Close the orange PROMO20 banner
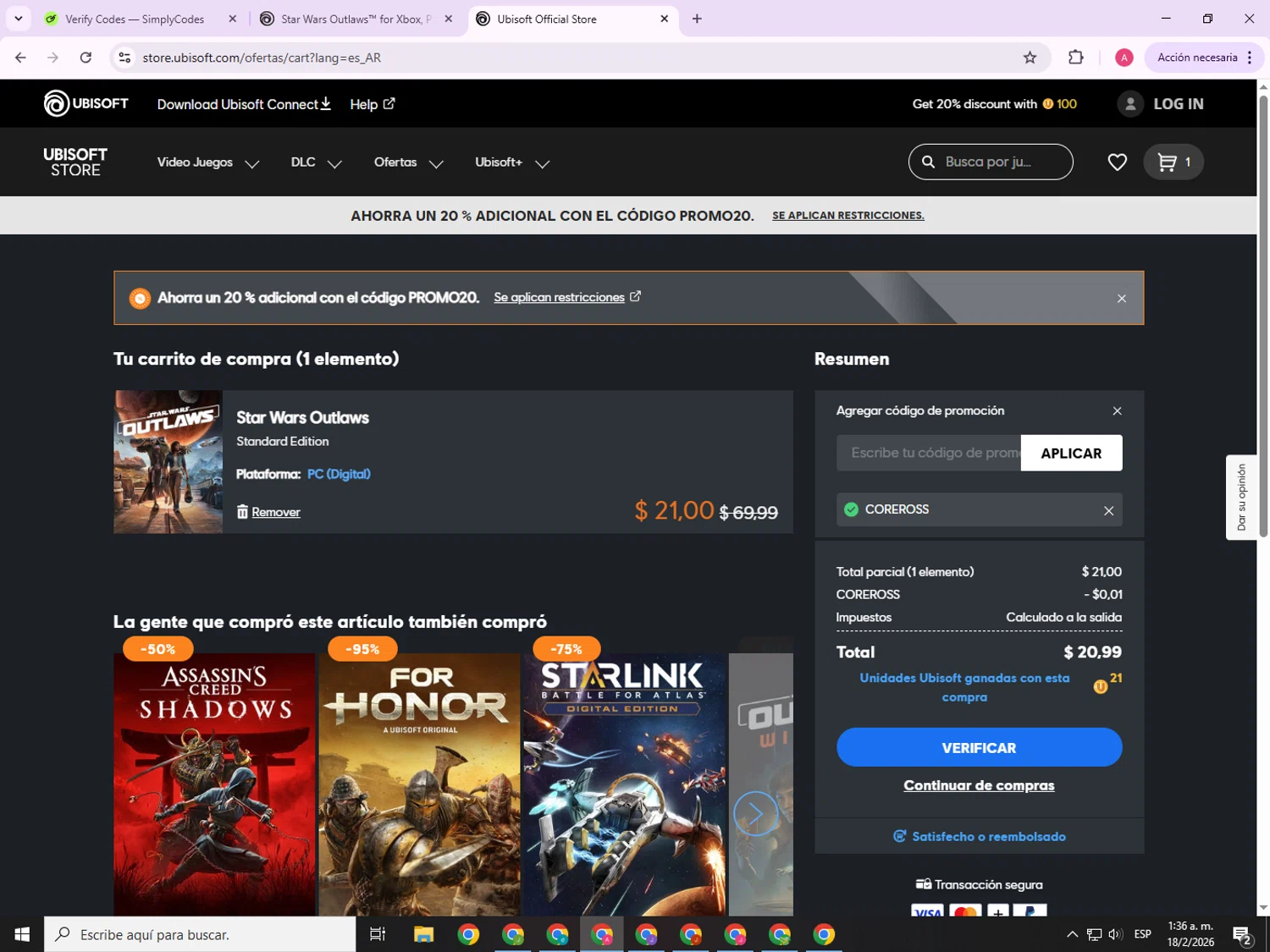 pos(1121,298)
